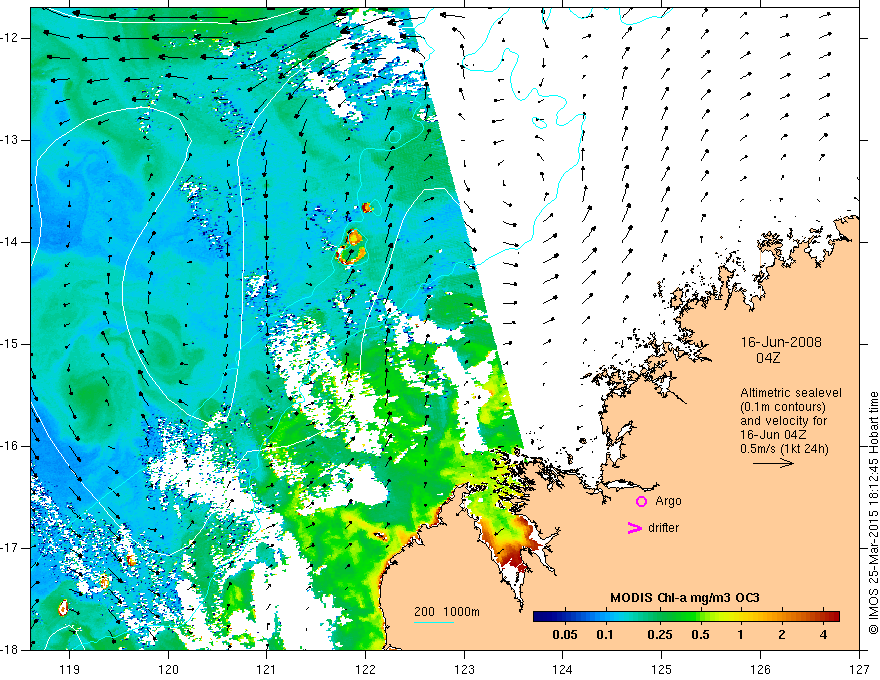Screen dimensions: 880x680
Task: Click the small orange reef spot near 122E, 13.6S
Action: click(x=366, y=208)
